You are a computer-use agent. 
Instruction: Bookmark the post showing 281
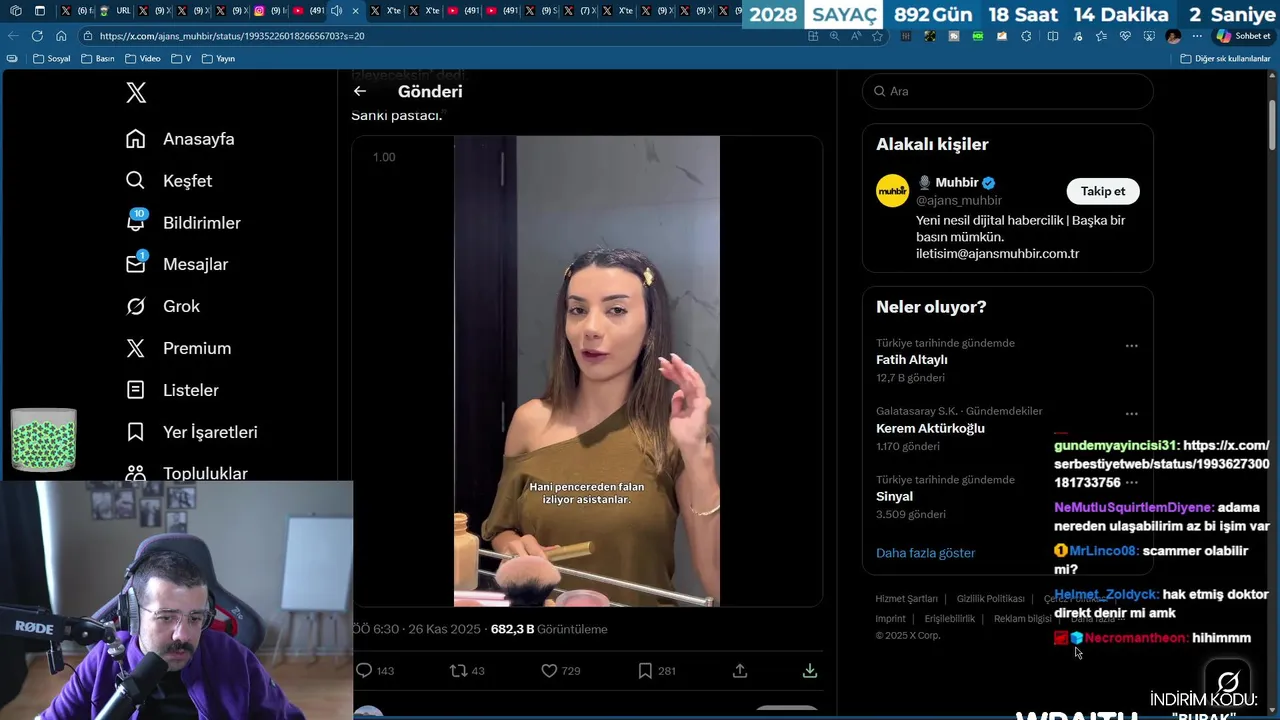click(645, 671)
